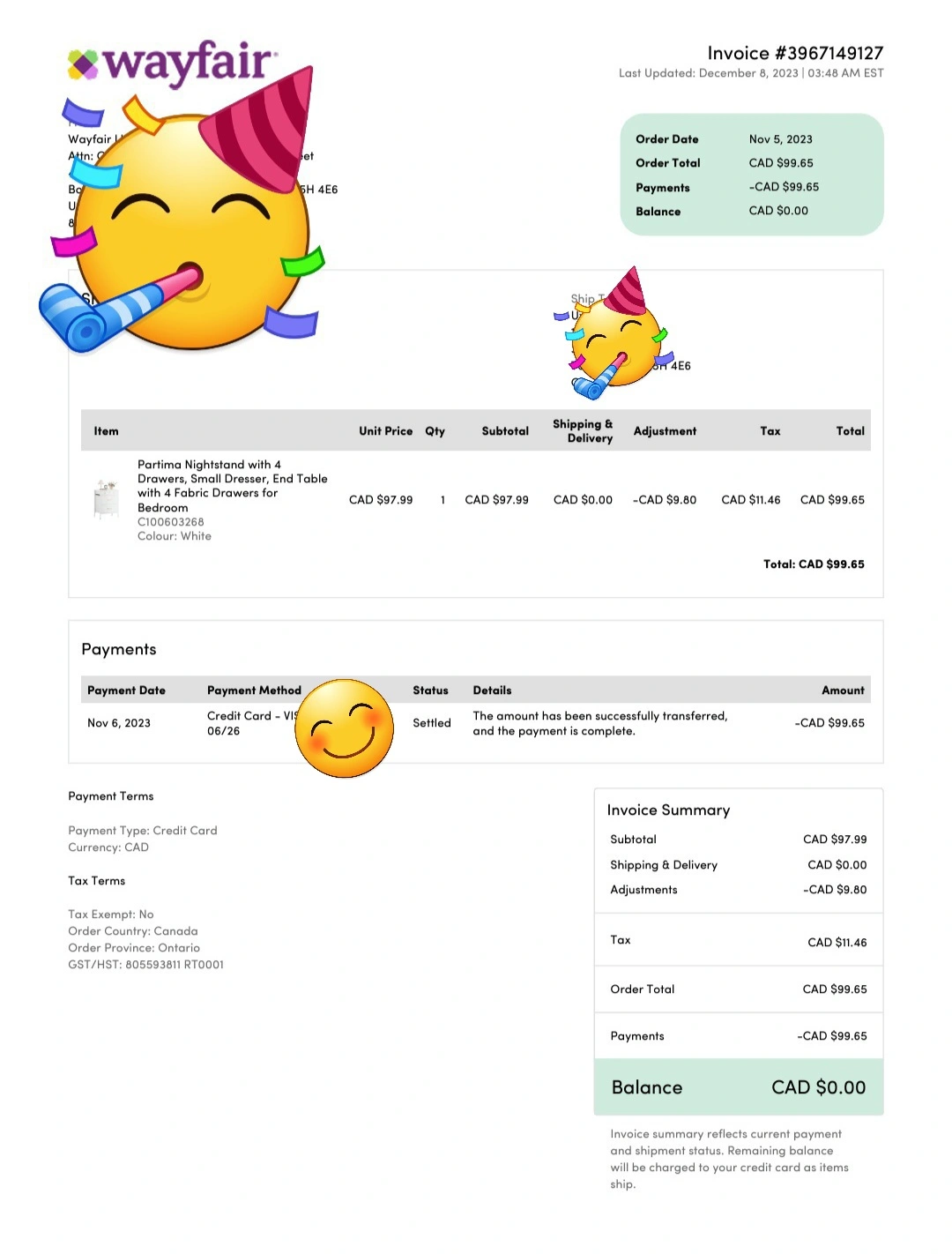Click the Order Total label in green box
The height and width of the screenshot is (1254, 952).
click(x=668, y=163)
